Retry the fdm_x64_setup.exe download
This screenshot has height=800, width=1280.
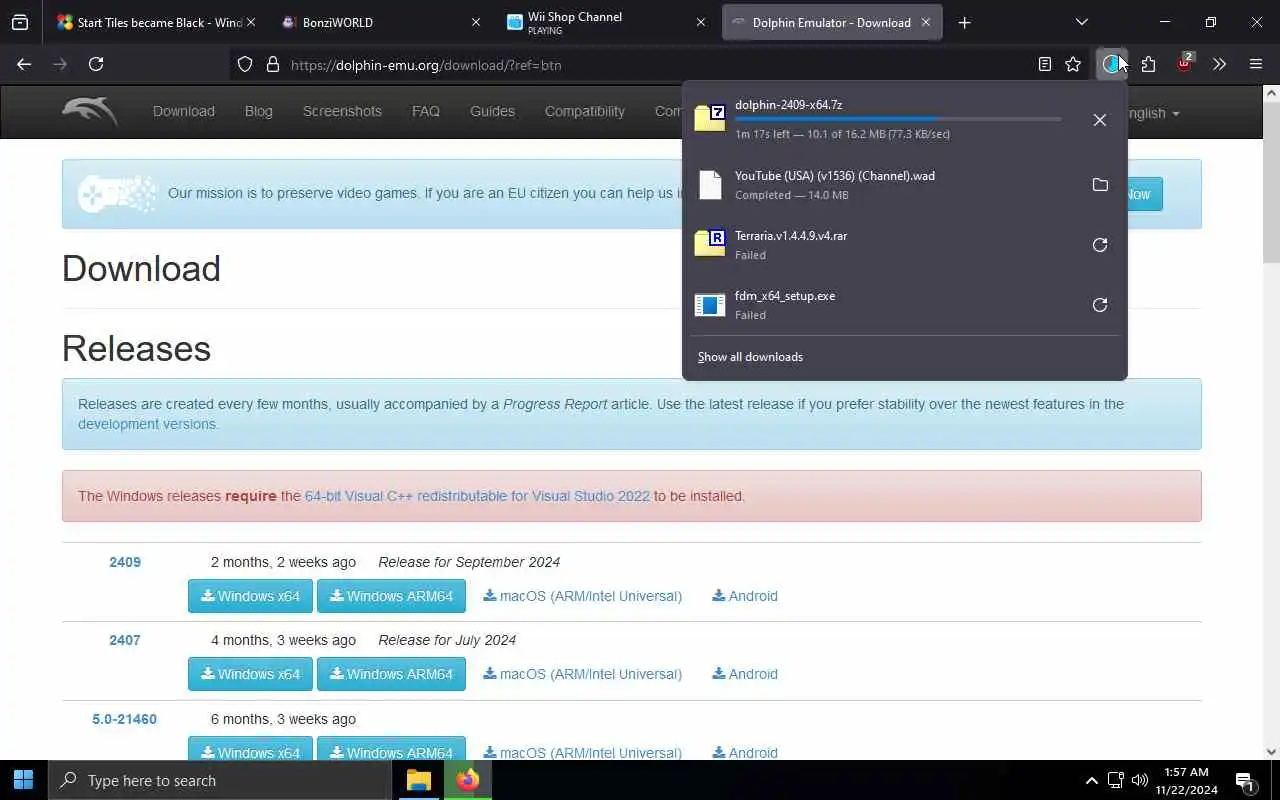1099,305
